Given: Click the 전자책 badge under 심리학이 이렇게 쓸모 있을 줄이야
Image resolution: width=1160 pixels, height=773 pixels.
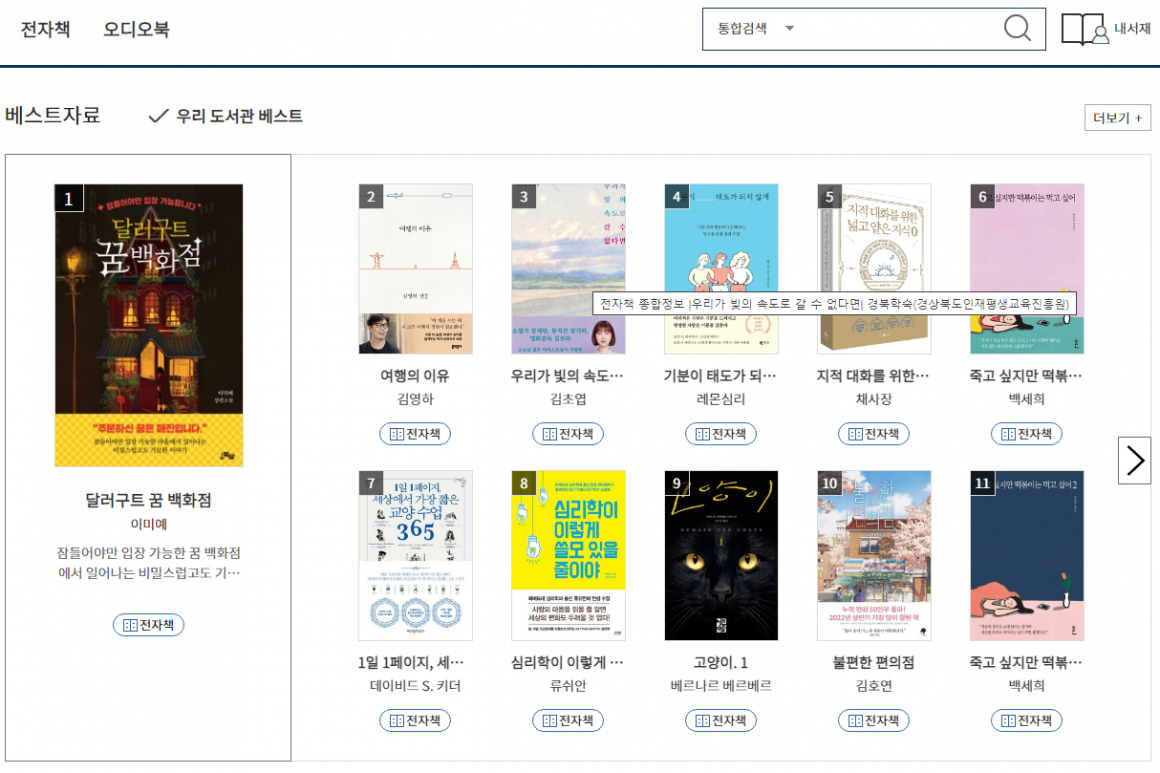Looking at the screenshot, I should tap(567, 720).
